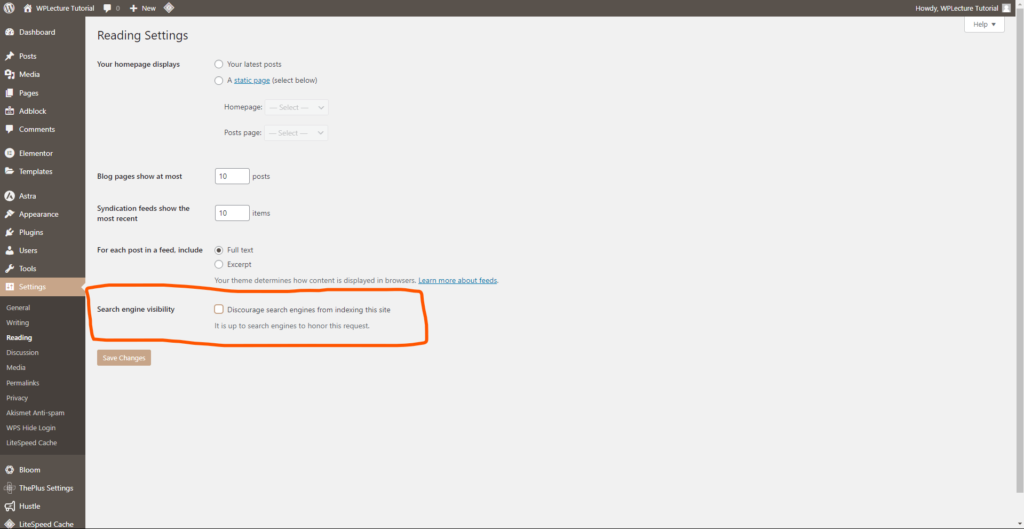
Task: Click the Bloom icon in sidebar
Action: click(10, 470)
